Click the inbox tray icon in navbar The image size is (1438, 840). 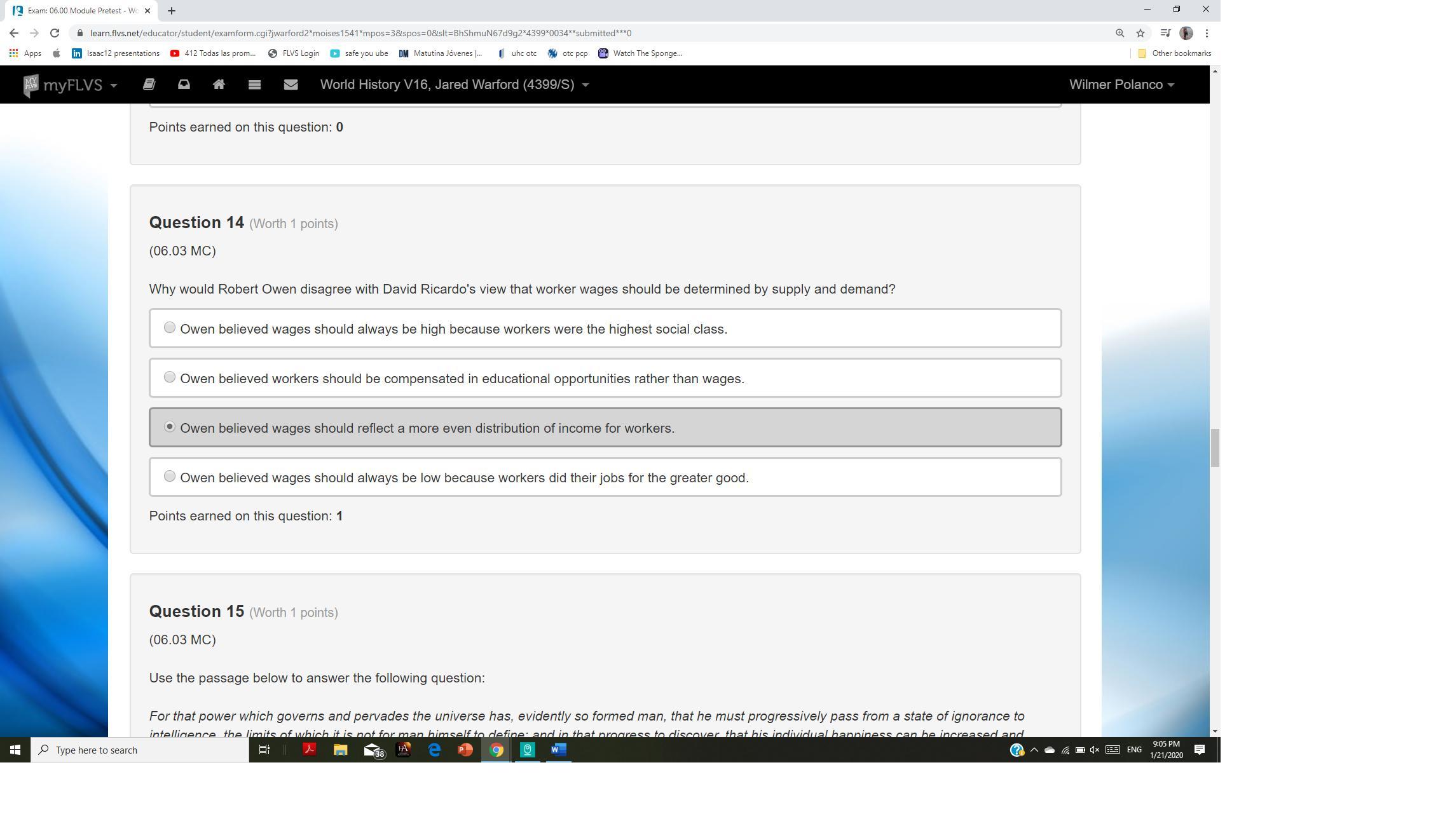184,85
